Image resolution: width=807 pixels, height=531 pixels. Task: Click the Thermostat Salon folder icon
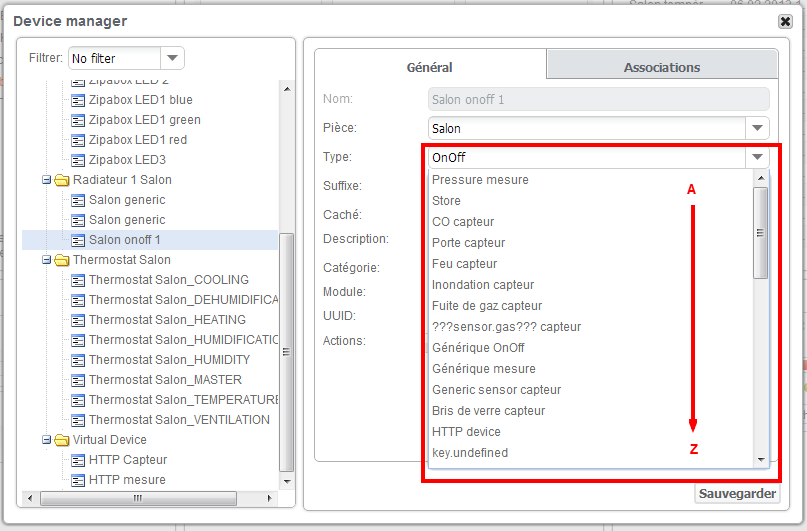coord(62,260)
